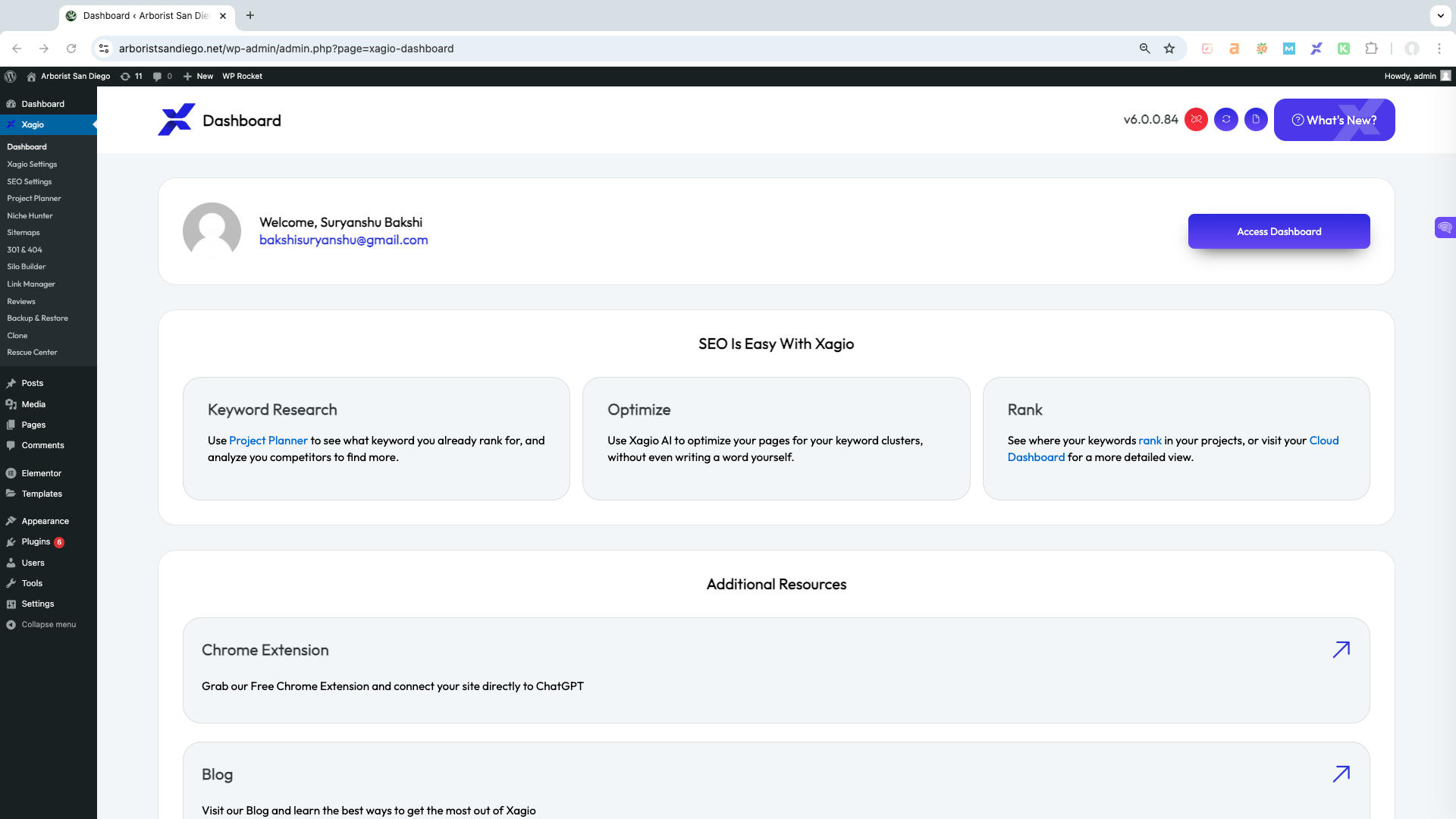This screenshot has width=1456, height=819.
Task: Open Tools in sidebar
Action: click(x=49, y=583)
